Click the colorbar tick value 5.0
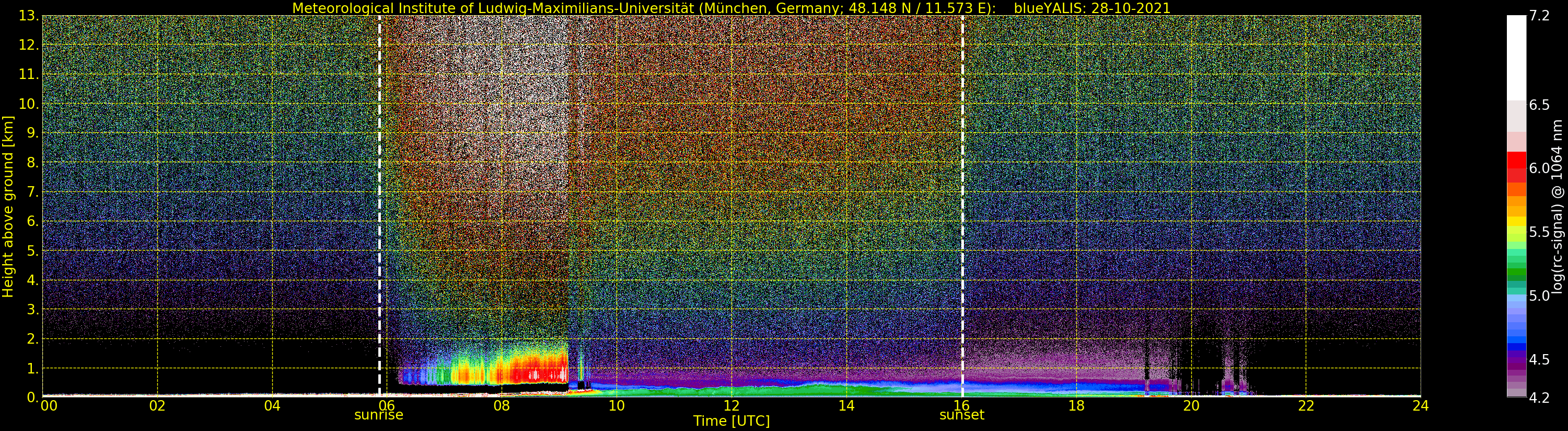The image size is (1568, 431). pos(1539,296)
